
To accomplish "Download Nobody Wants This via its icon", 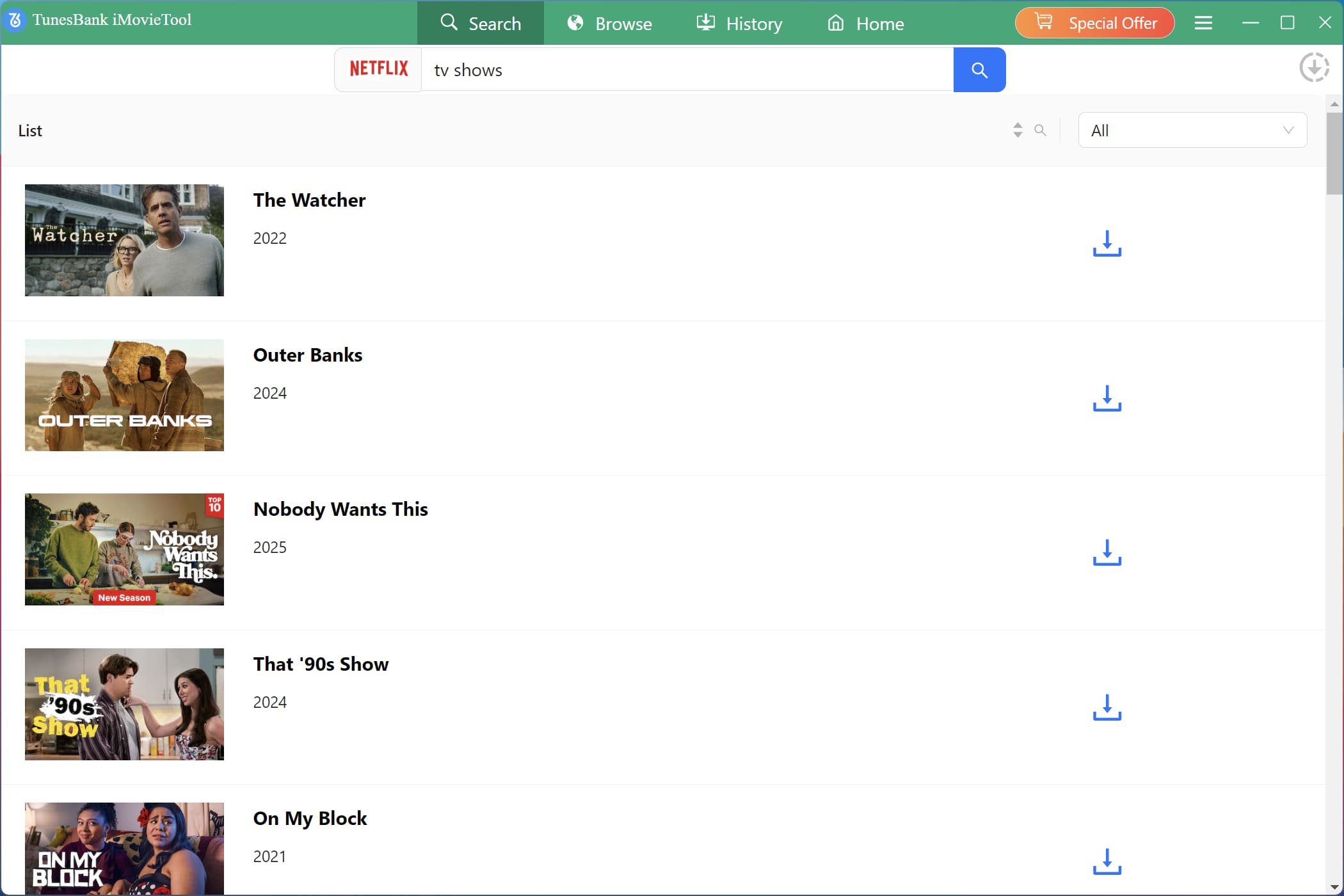I will click(1107, 553).
